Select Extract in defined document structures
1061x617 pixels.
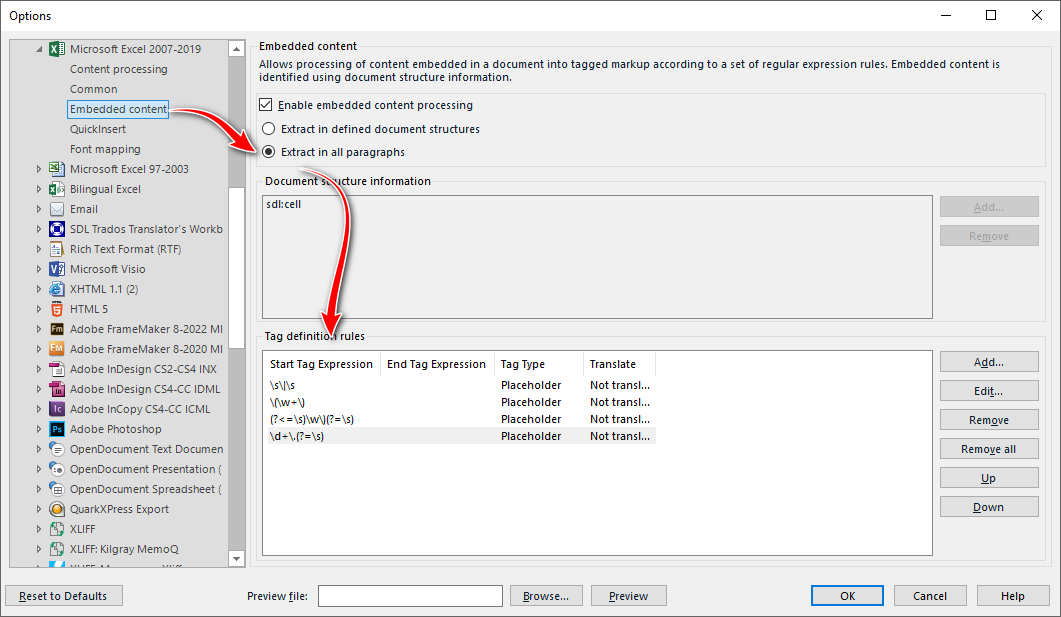pyautogui.click(x=267, y=128)
